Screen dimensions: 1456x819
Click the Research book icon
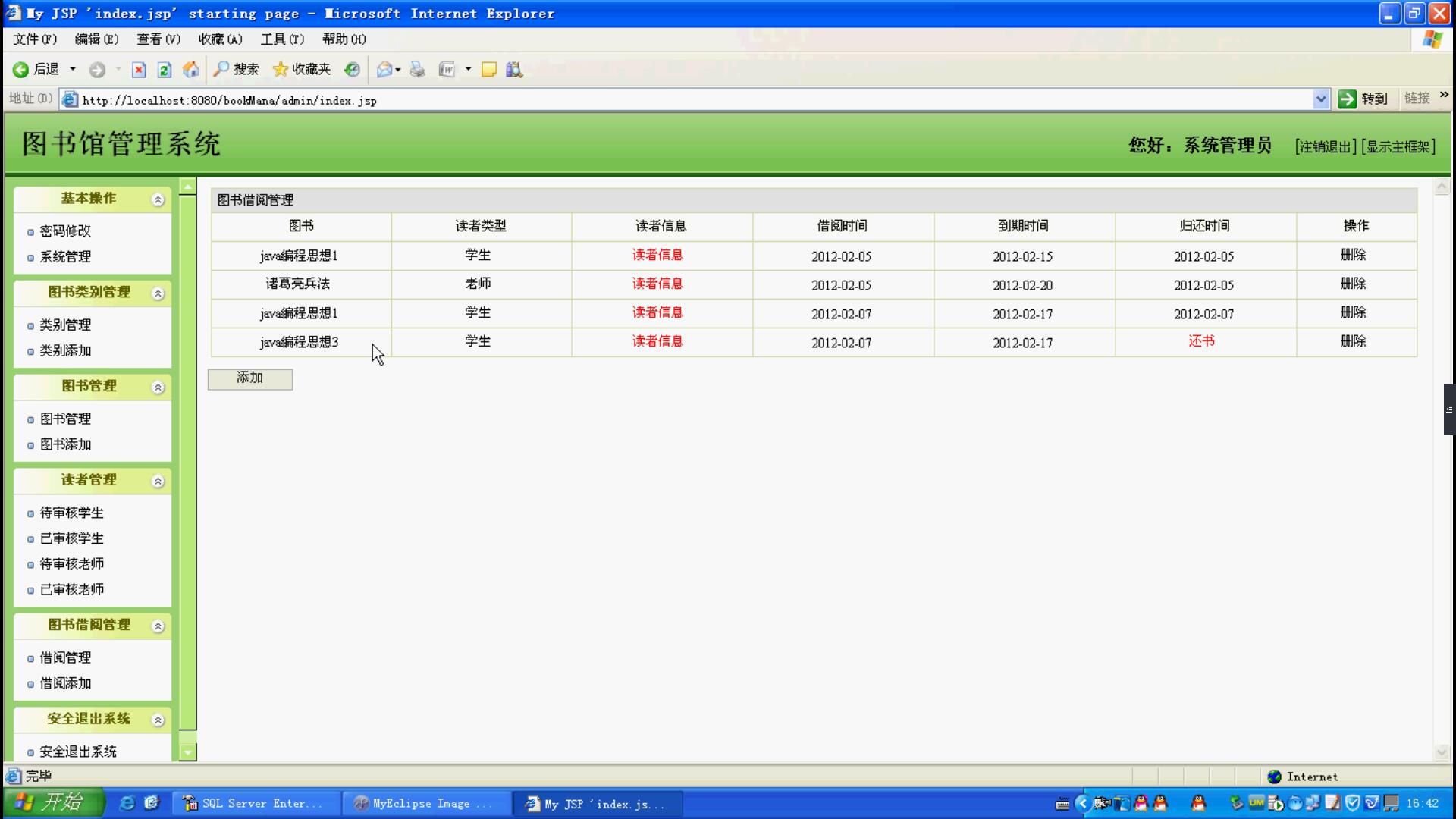pos(514,70)
